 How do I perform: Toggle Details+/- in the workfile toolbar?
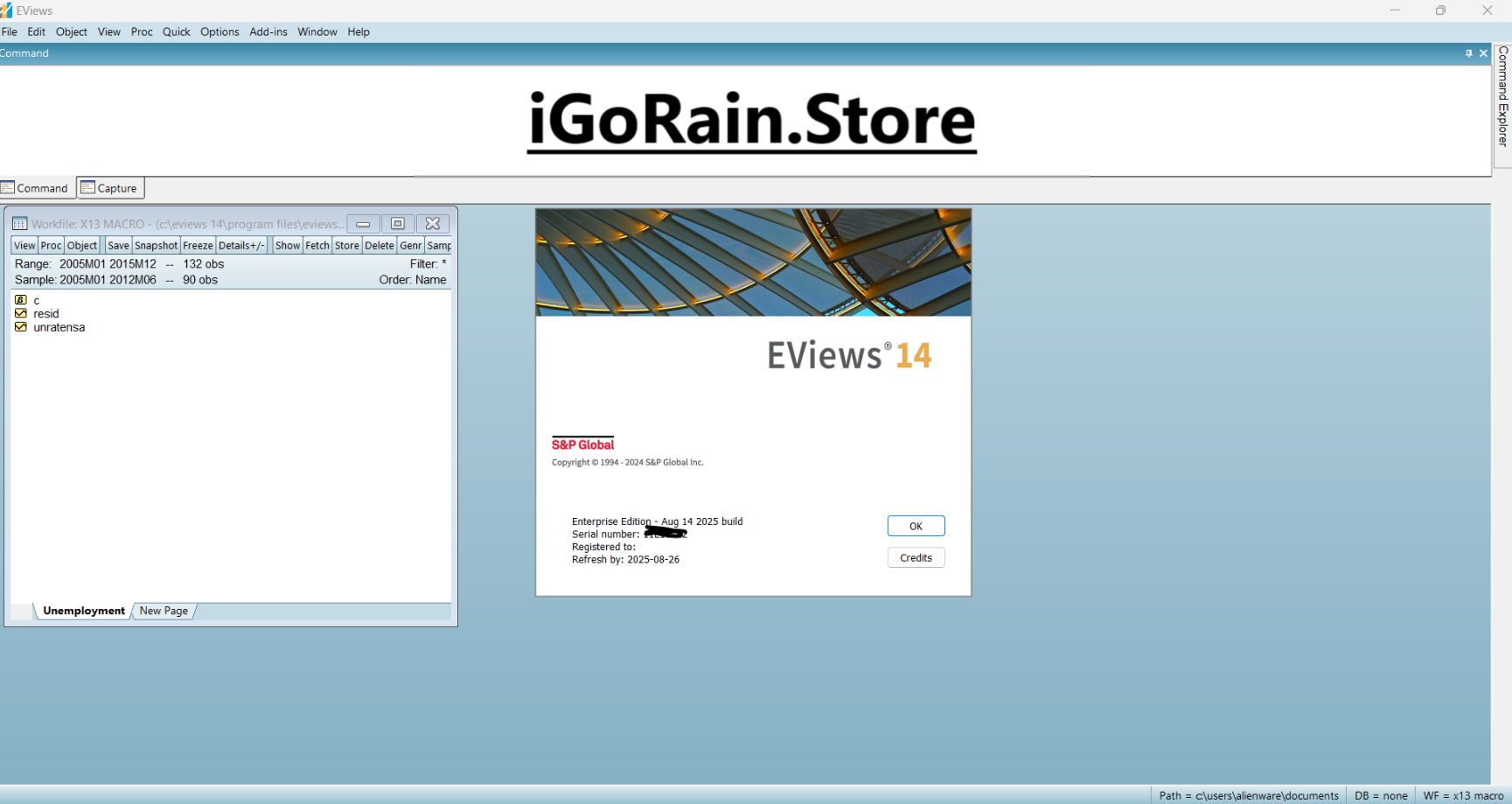point(241,245)
